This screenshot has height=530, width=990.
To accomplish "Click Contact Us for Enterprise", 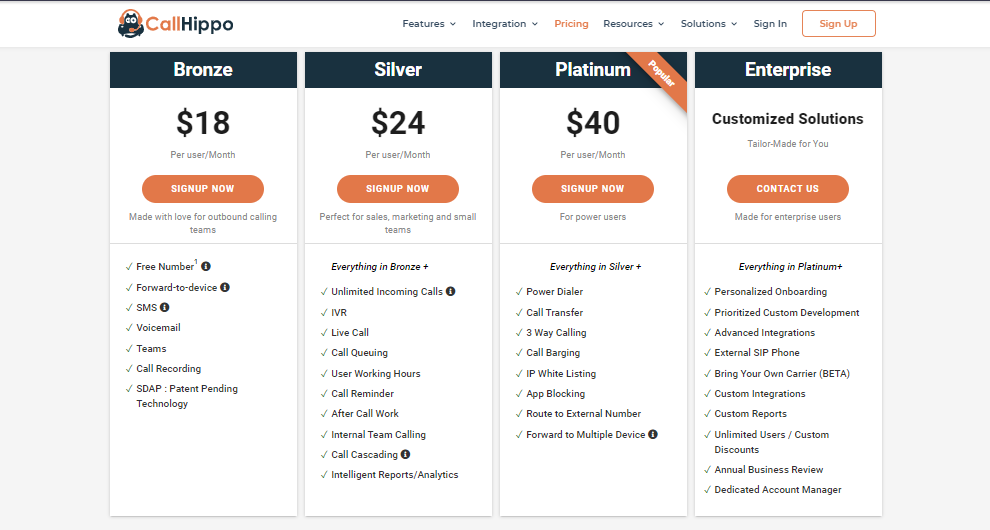I will click(787, 189).
